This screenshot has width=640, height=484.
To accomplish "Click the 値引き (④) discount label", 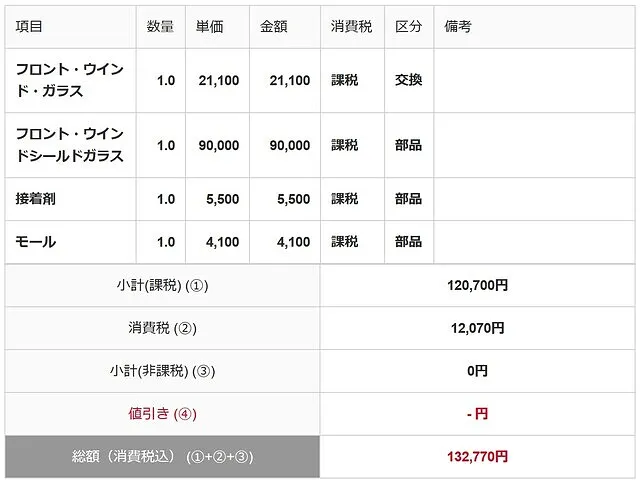I will tap(161, 413).
